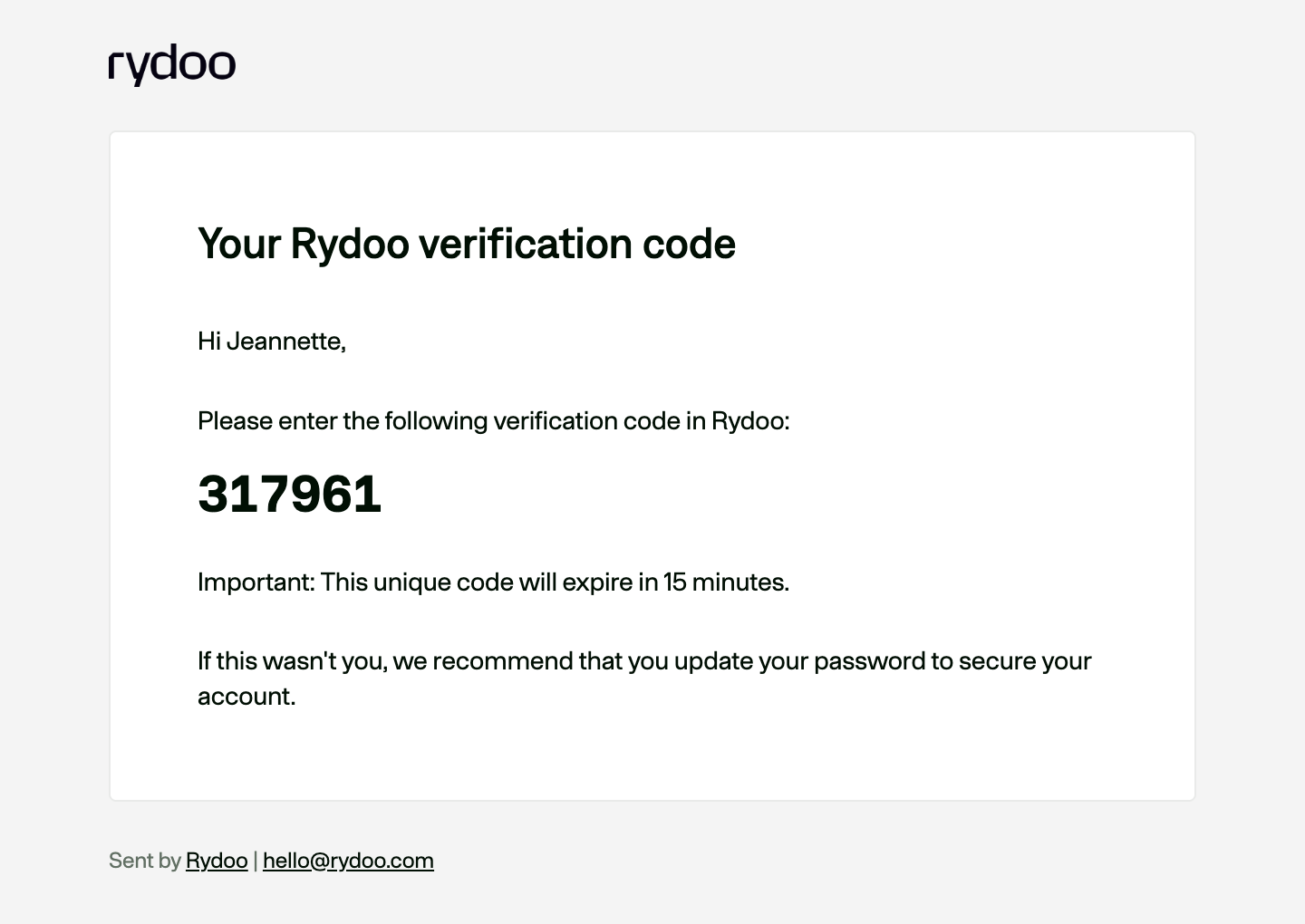This screenshot has height=924, width=1305.
Task: Click the separator bar between footer links
Action: (256, 861)
